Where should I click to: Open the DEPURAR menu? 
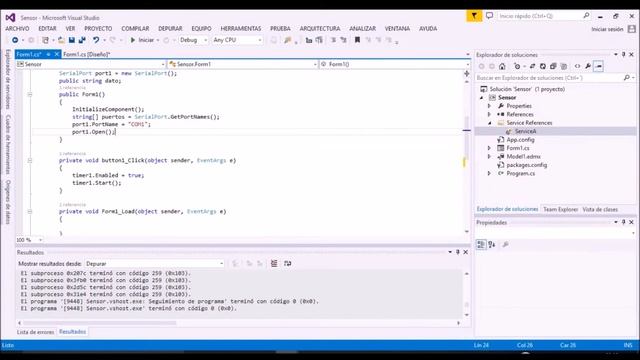[170, 29]
